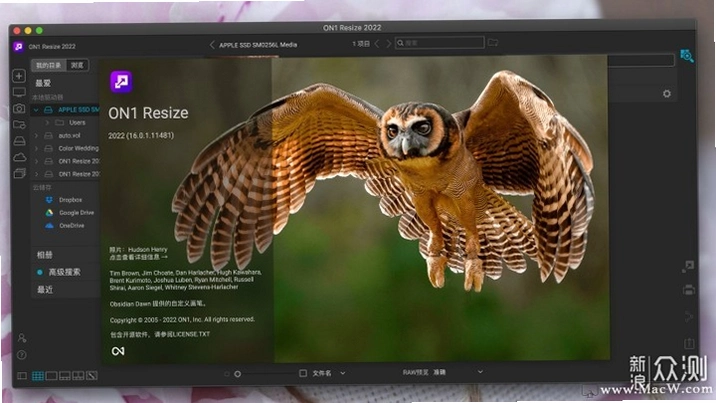Viewport: 716px width, 403px height.
Task: Go to next item arrow
Action: pos(389,43)
